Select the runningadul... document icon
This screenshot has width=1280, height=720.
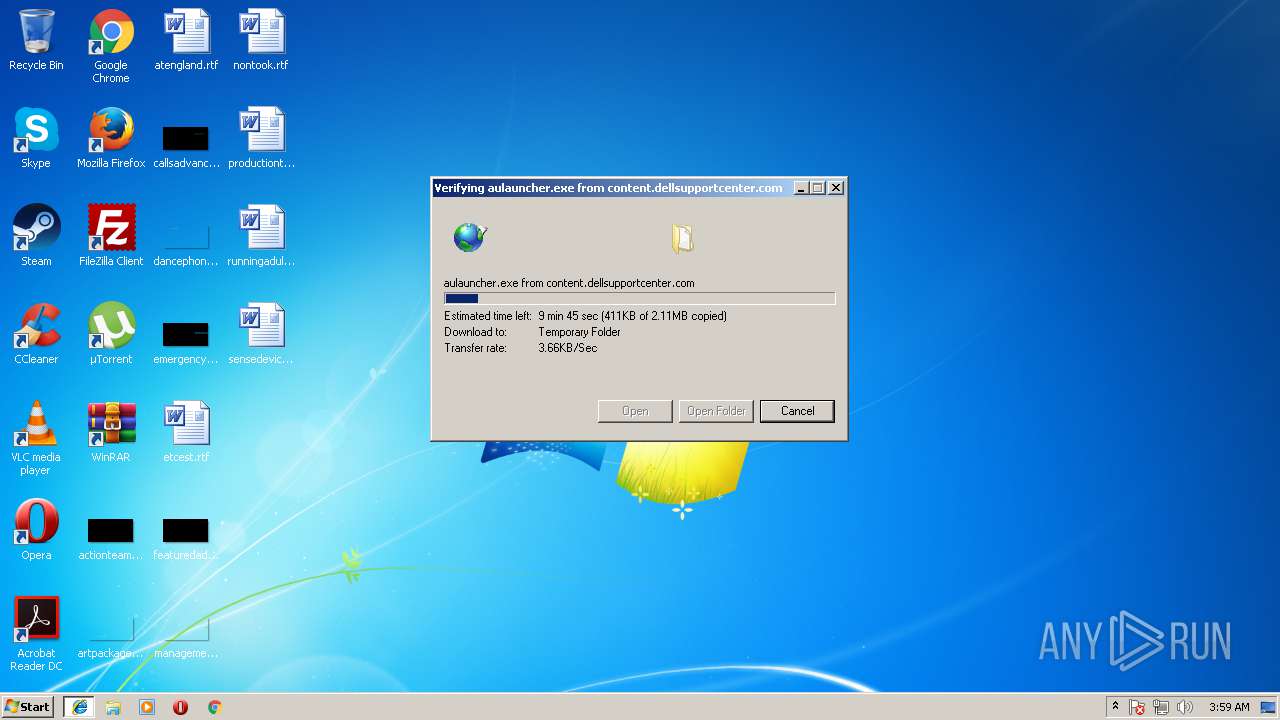261,236
